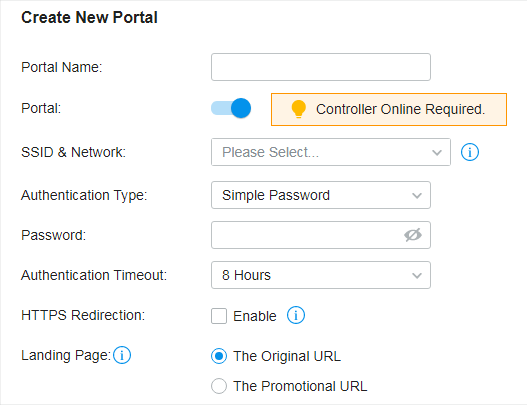Click the Enable label for HTTPS Redirection
The width and height of the screenshot is (527, 405).
(x=255, y=316)
